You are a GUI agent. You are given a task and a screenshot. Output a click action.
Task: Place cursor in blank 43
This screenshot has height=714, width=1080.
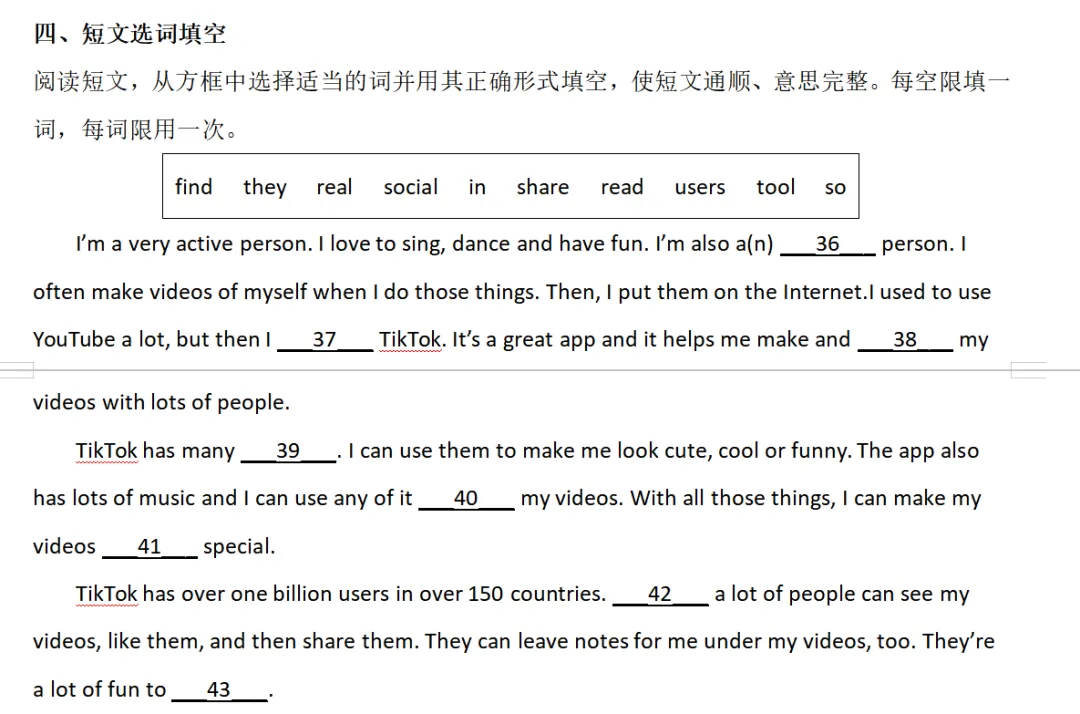tap(219, 690)
